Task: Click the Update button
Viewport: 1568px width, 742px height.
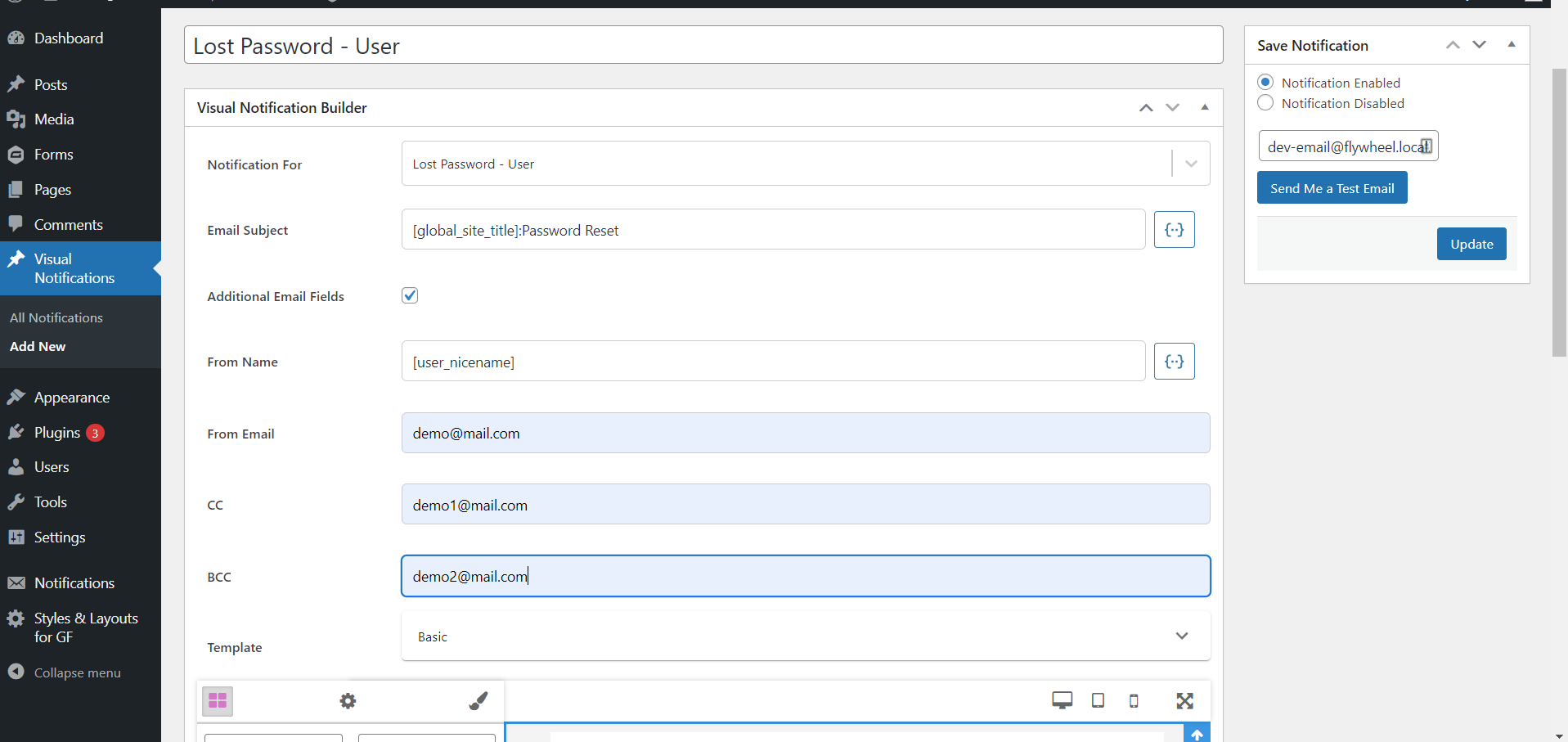Action: pos(1471,244)
